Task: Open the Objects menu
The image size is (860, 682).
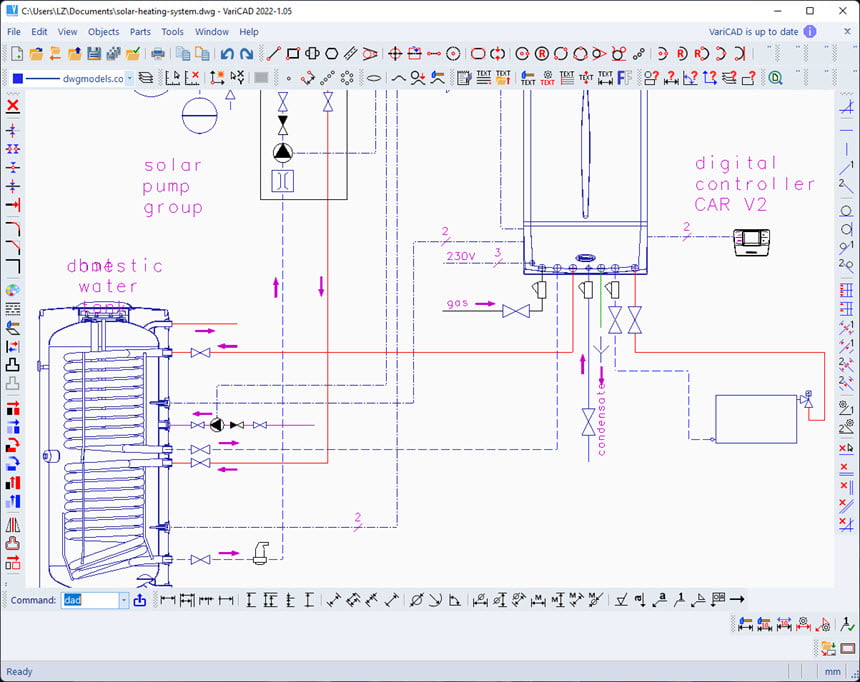Action: (x=103, y=32)
